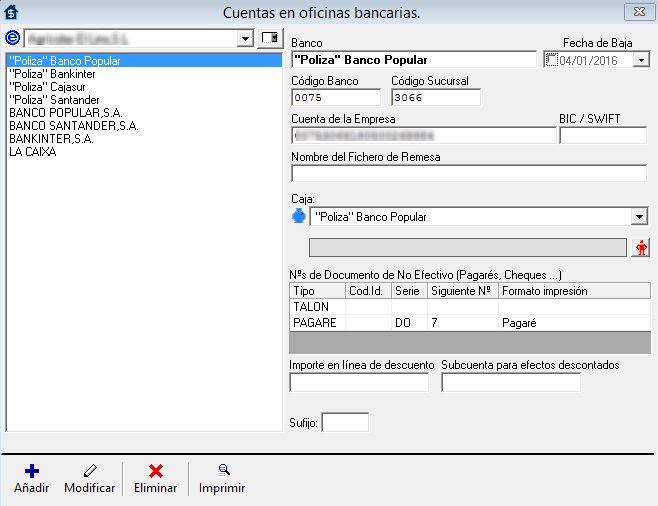Toggle the Fecha de Baja checkbox
The height and width of the screenshot is (506, 658).
coord(552,60)
